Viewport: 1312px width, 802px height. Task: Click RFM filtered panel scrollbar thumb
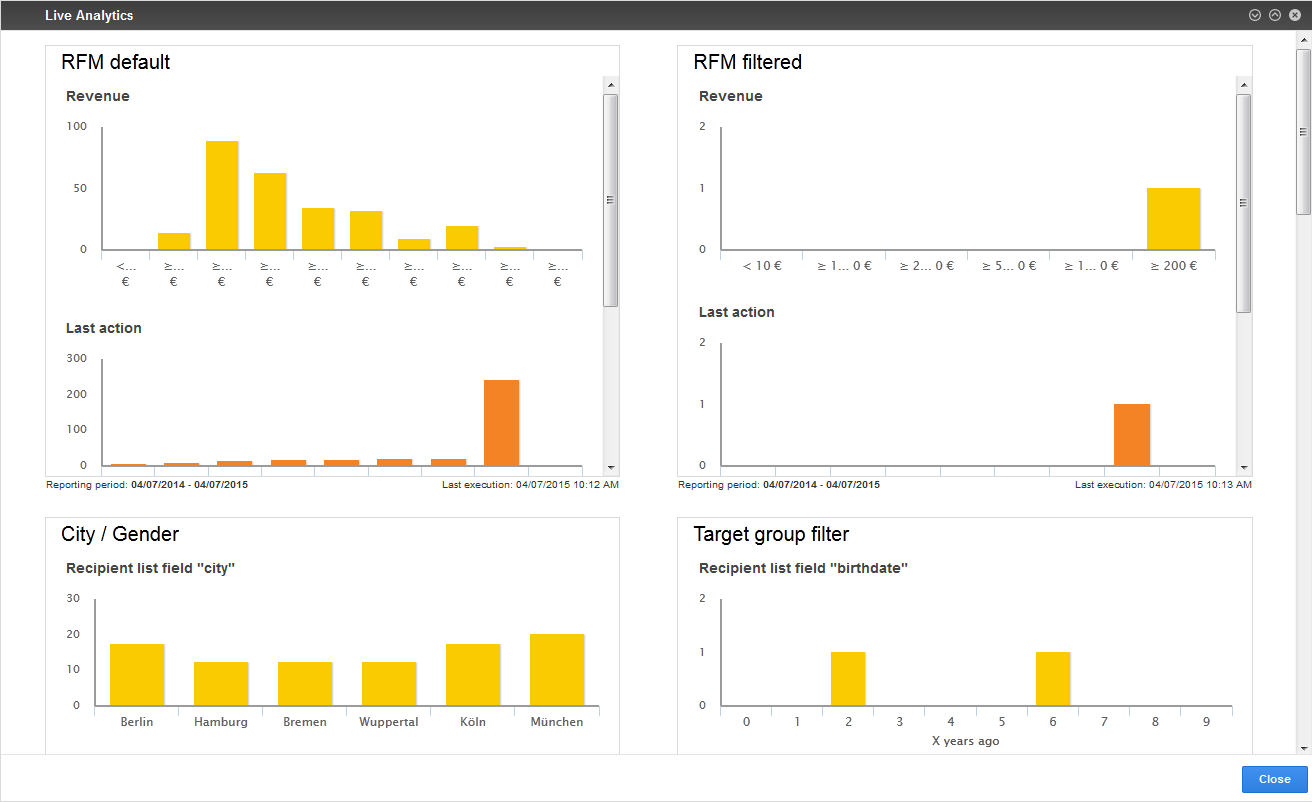click(1243, 203)
